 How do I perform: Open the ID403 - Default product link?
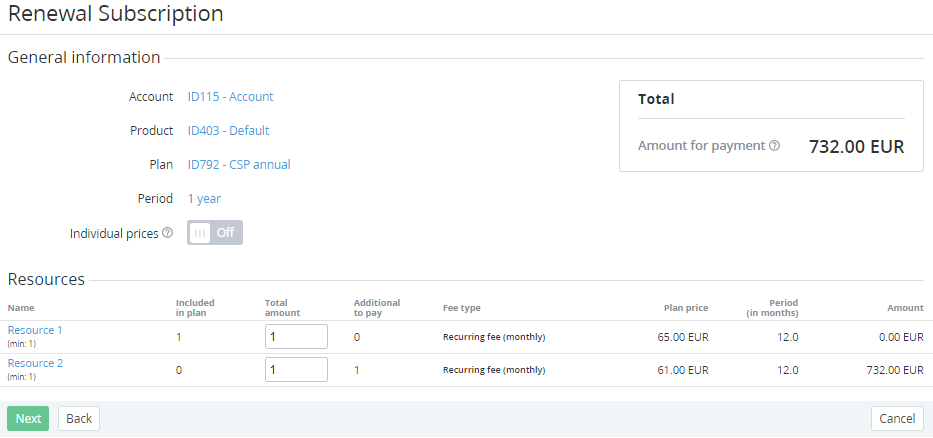228,131
